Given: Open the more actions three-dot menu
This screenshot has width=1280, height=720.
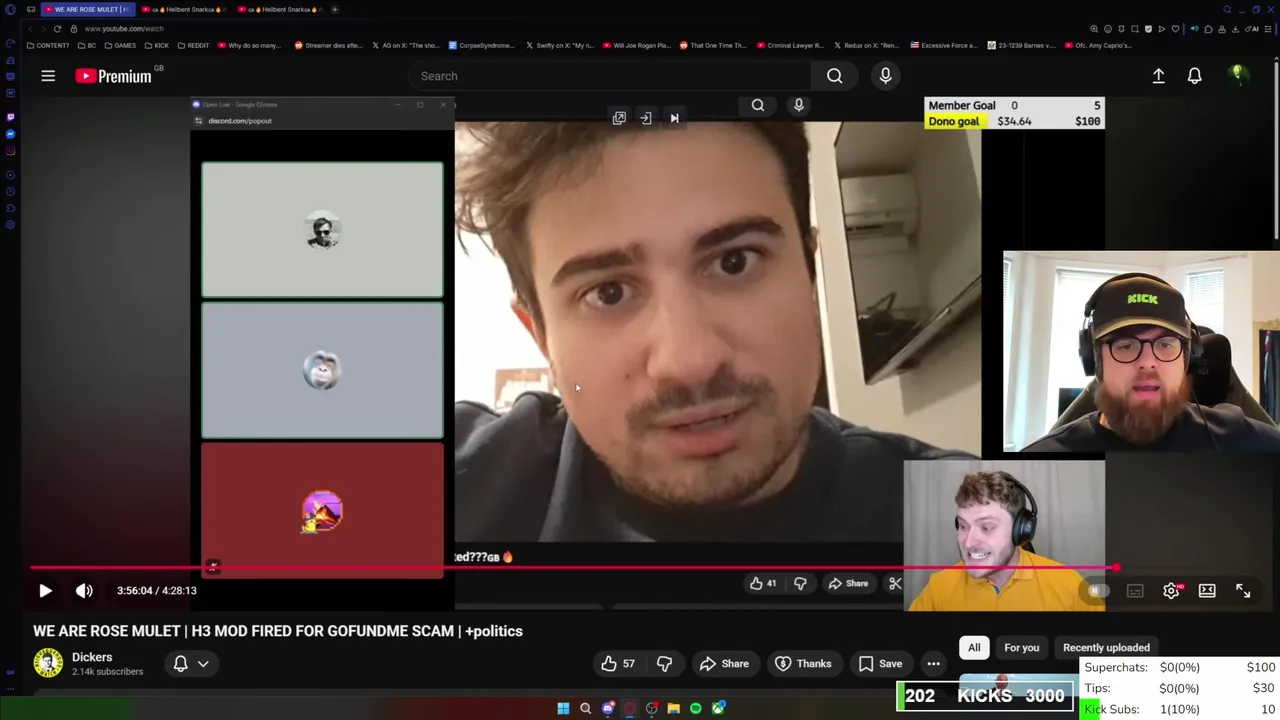Looking at the screenshot, I should 933,664.
